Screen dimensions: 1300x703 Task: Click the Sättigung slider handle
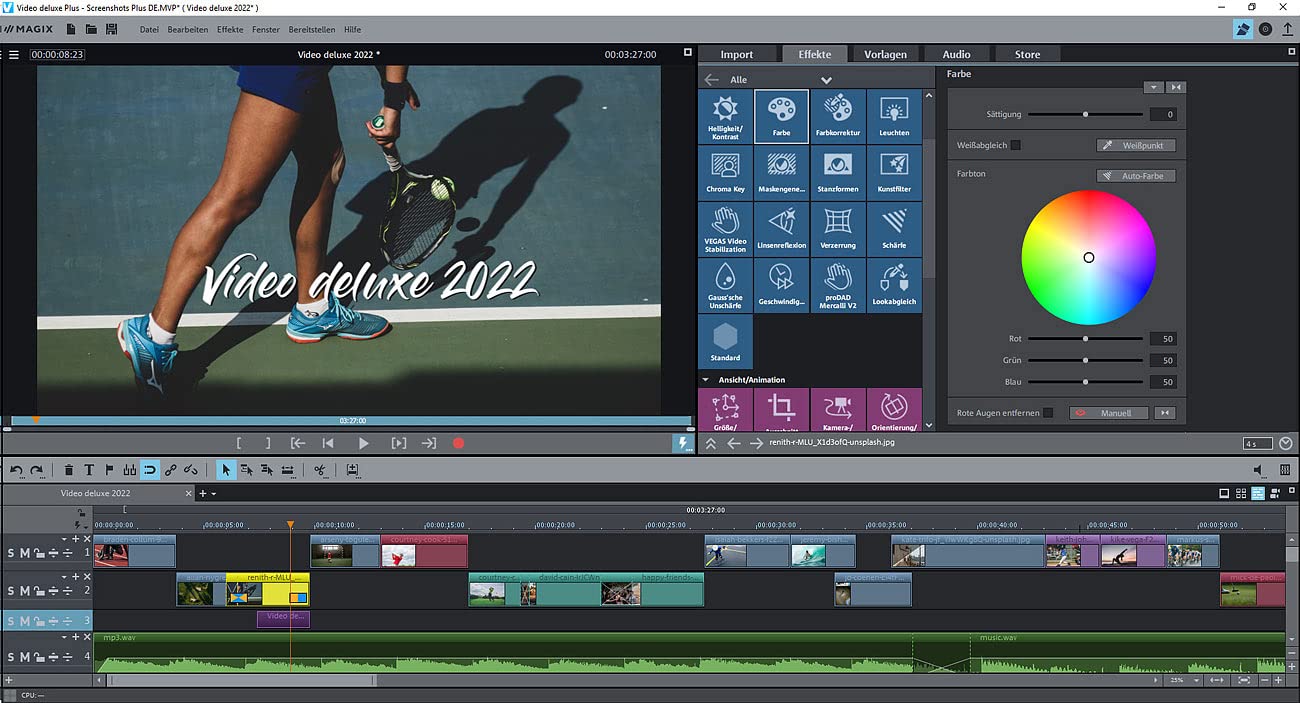(1085, 114)
